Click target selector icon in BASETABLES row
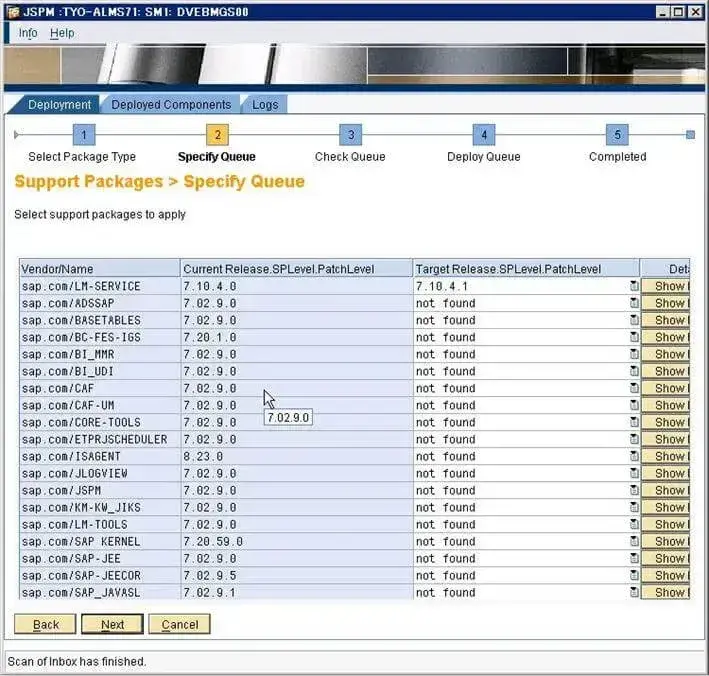The image size is (709, 676). (634, 320)
